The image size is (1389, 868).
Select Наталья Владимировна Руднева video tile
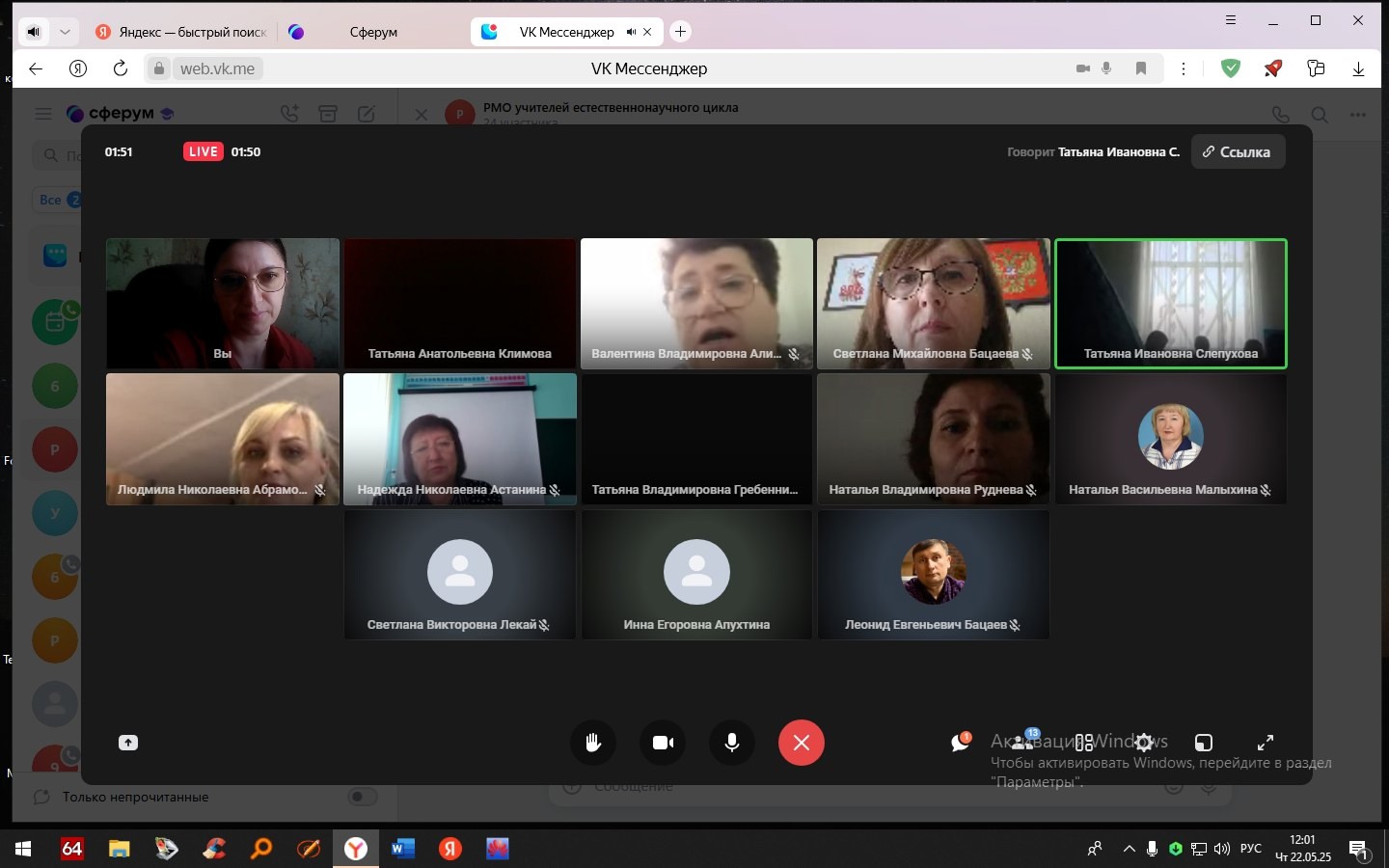934,439
